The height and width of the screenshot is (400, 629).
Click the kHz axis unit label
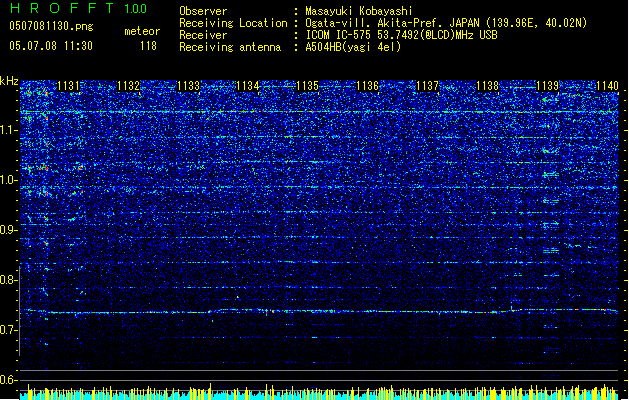pyautogui.click(x=9, y=81)
